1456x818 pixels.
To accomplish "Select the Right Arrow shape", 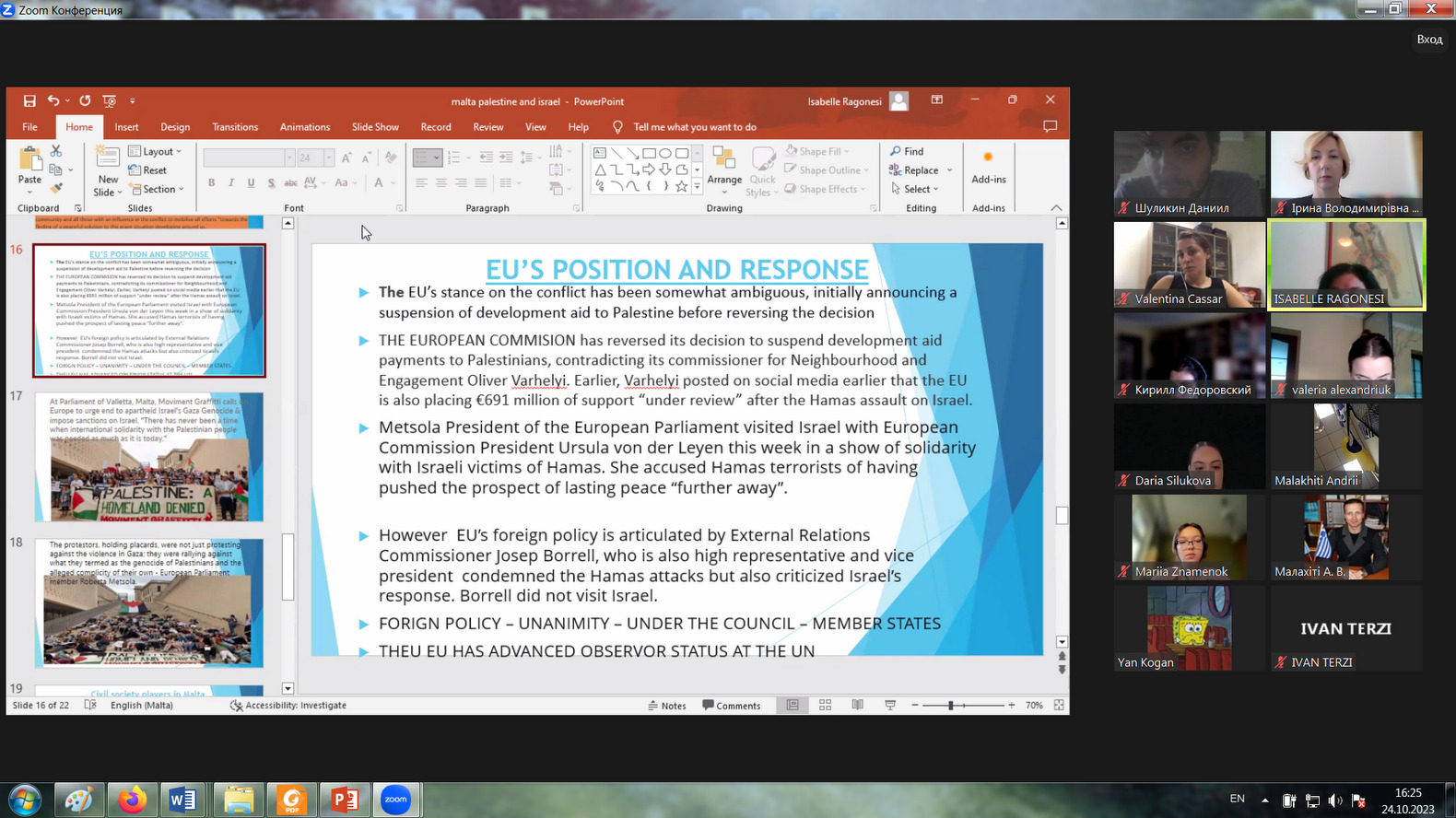I will (649, 169).
